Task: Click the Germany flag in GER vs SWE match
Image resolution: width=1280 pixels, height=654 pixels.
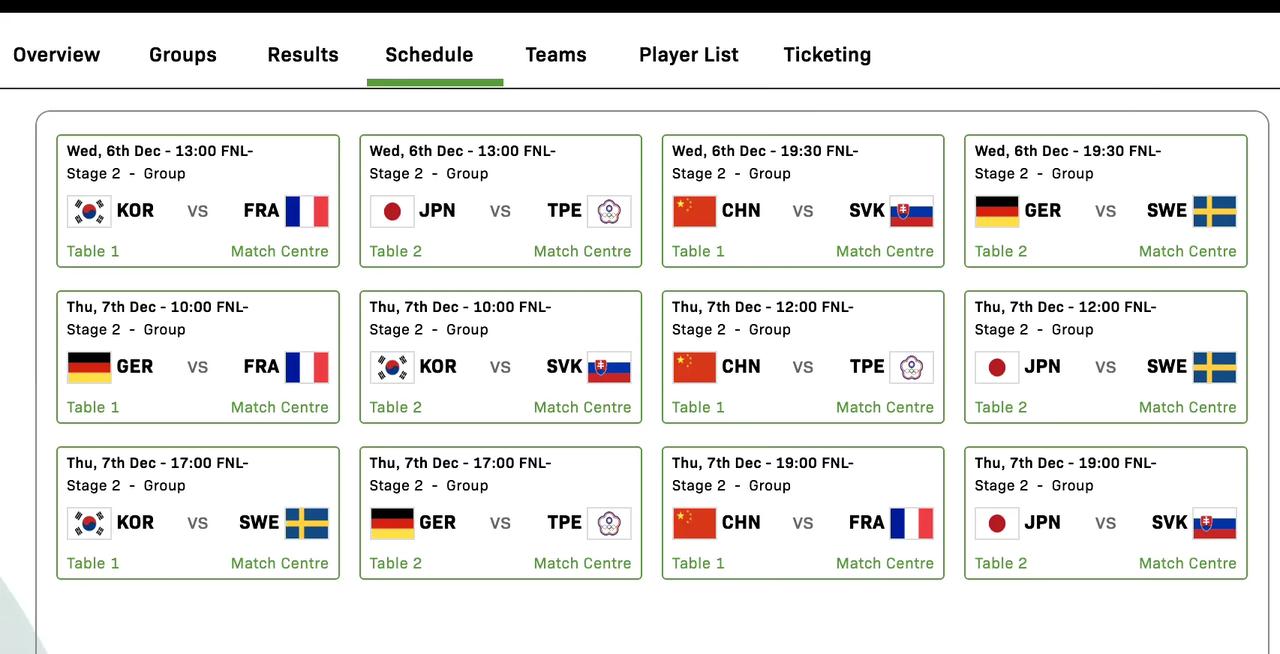Action: point(997,211)
